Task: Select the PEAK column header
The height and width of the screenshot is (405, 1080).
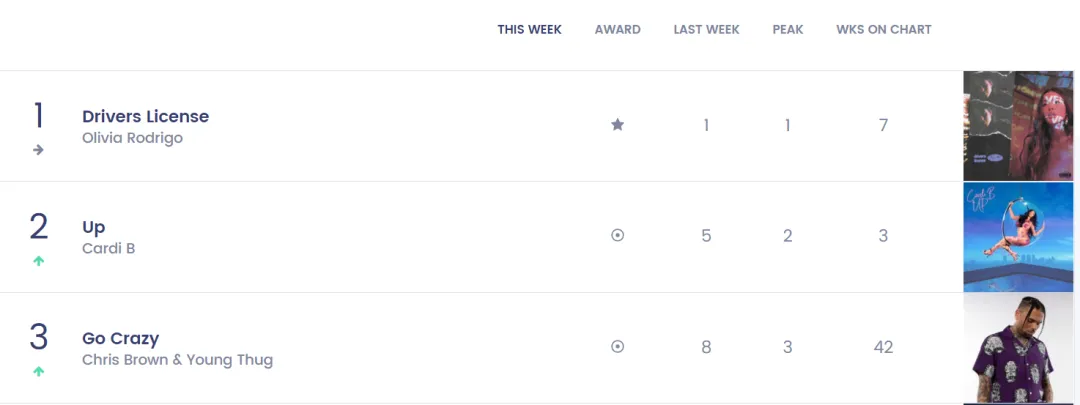Action: (x=788, y=30)
